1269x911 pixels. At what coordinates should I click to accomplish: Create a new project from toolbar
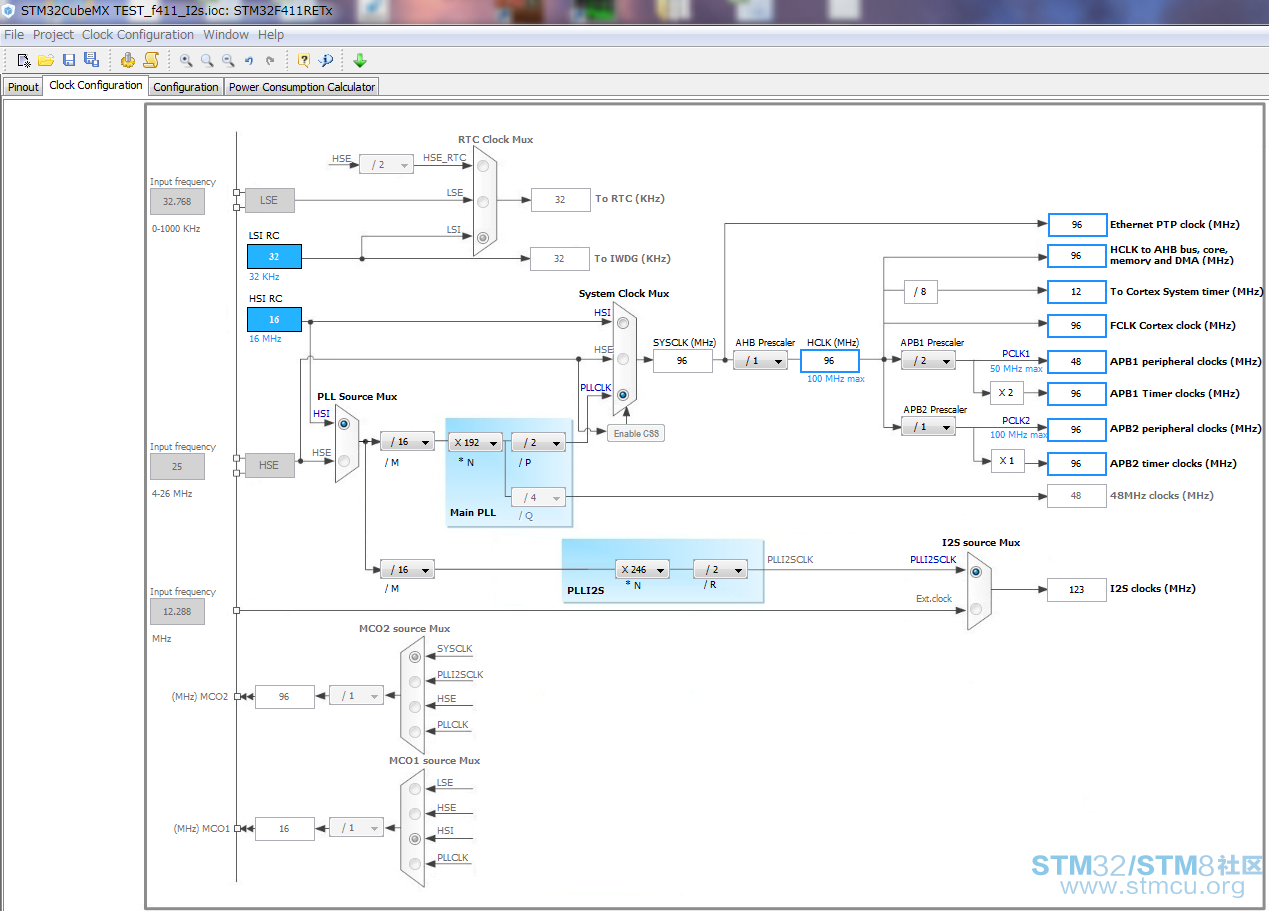pos(23,60)
